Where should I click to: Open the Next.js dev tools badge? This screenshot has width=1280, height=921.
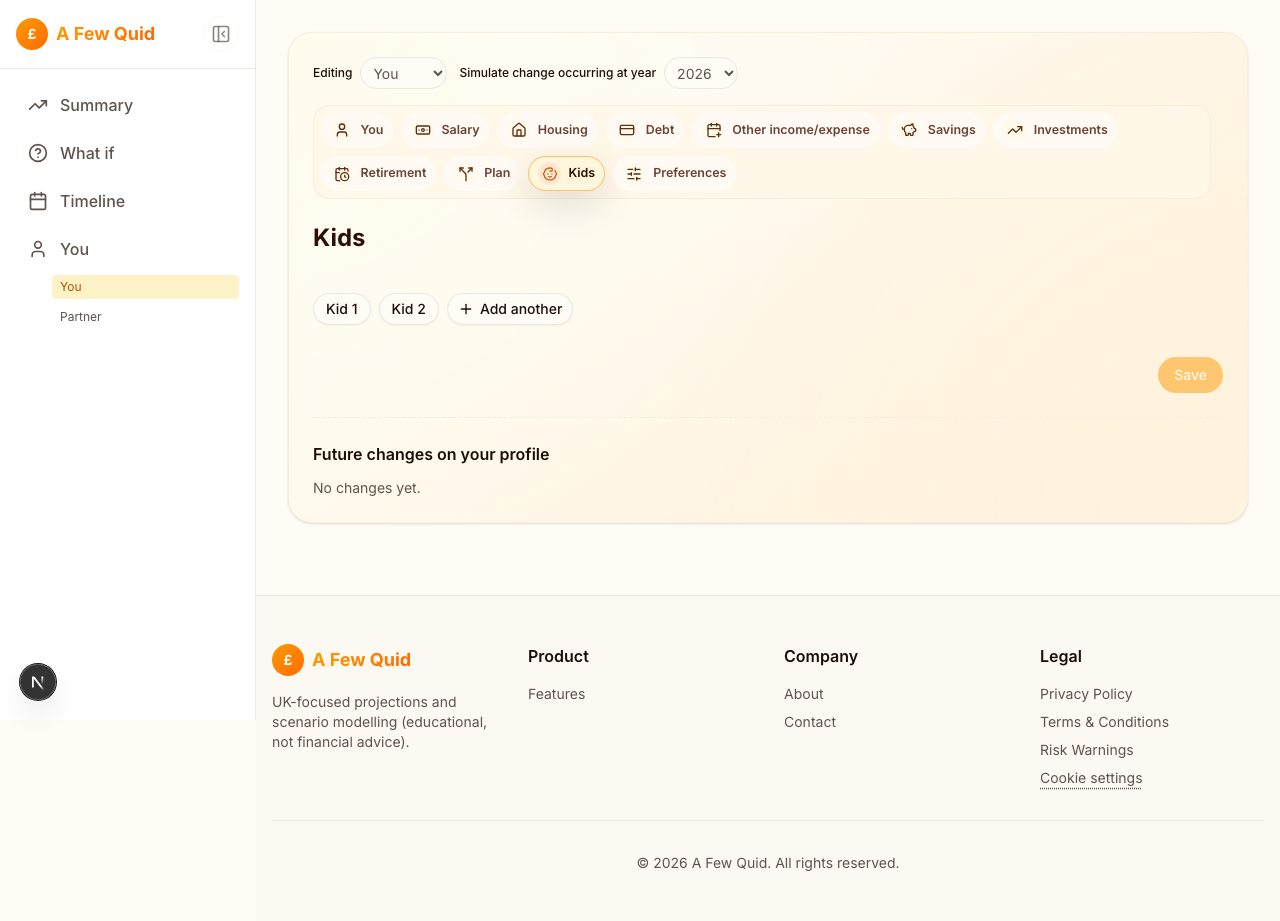click(x=38, y=682)
